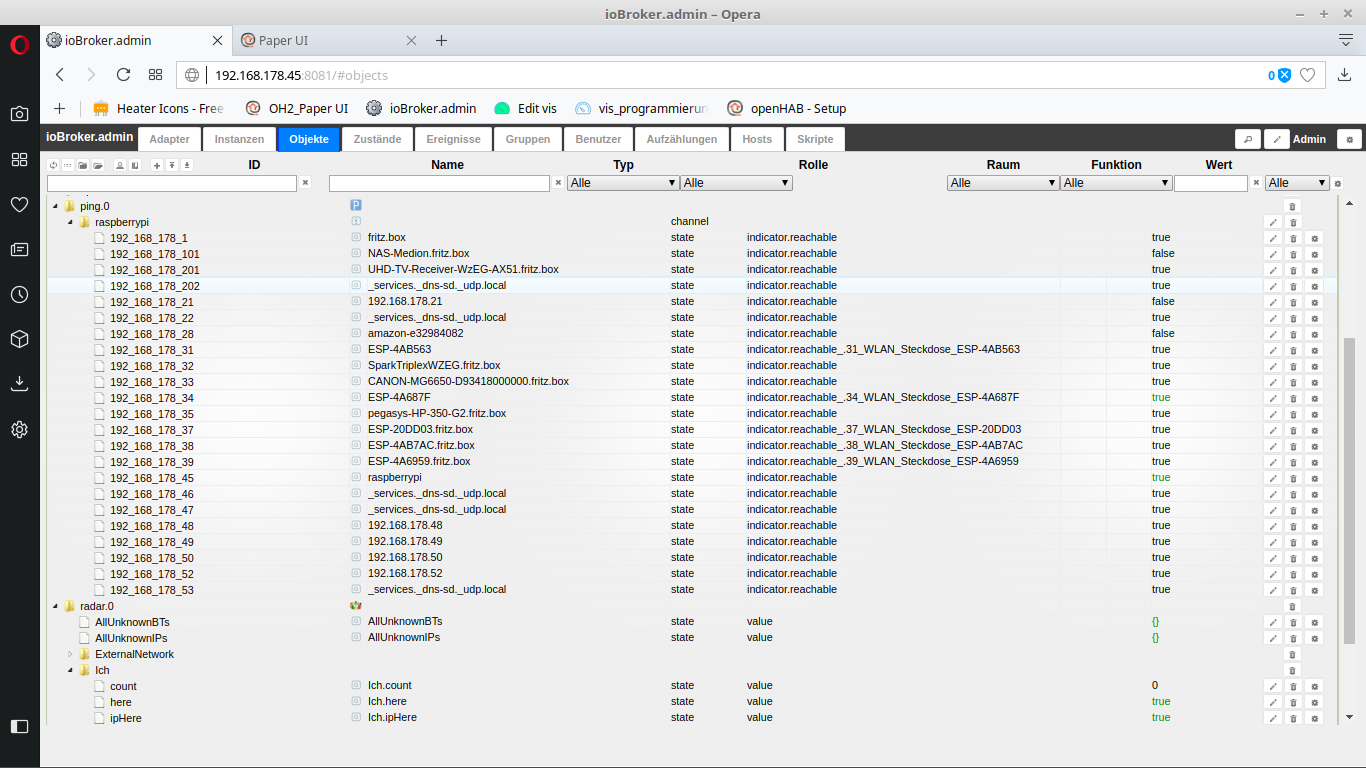Open the column selection icon
1366x768 pixels.
[x=135, y=165]
